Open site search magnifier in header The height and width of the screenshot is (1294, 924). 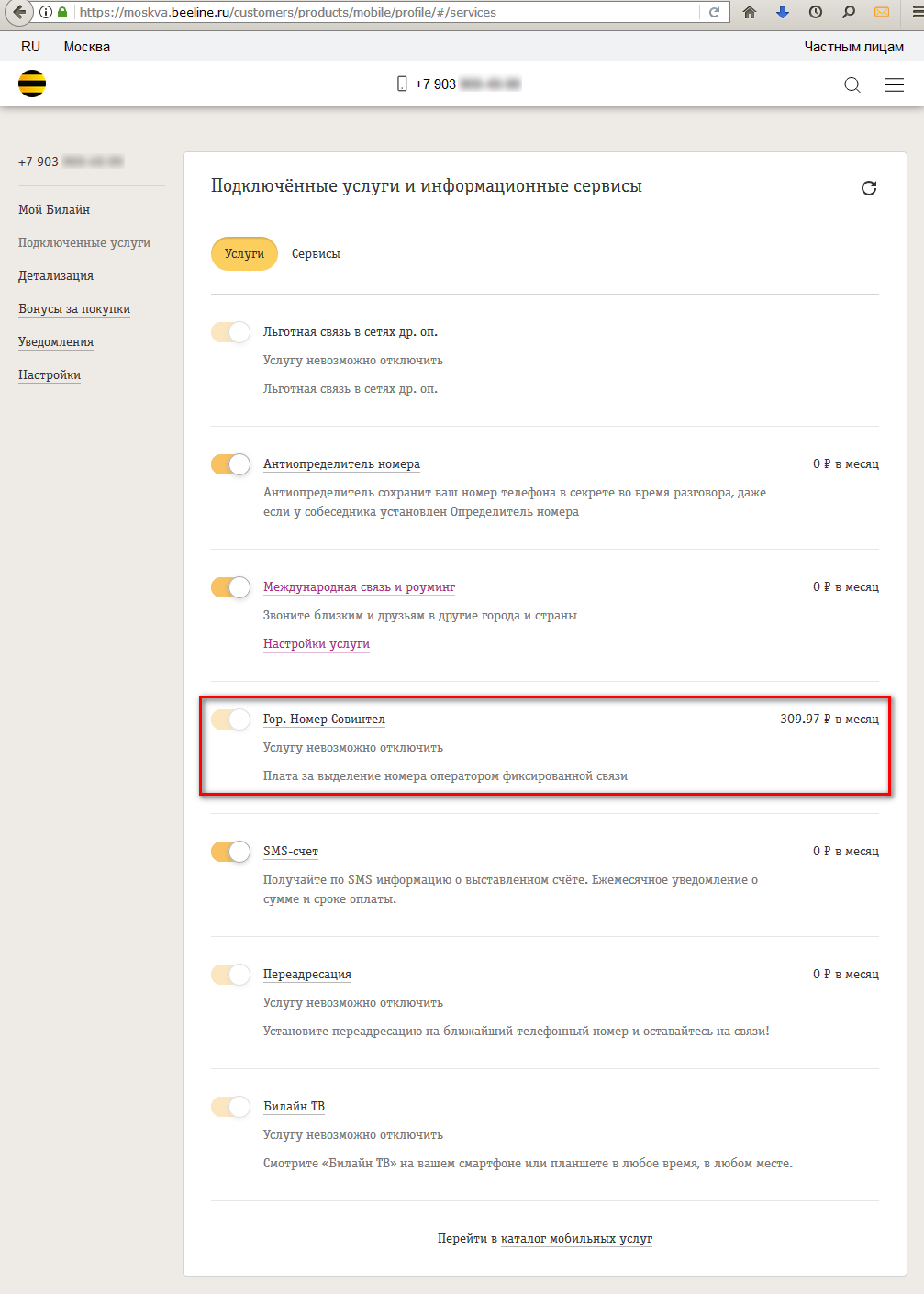[x=852, y=84]
